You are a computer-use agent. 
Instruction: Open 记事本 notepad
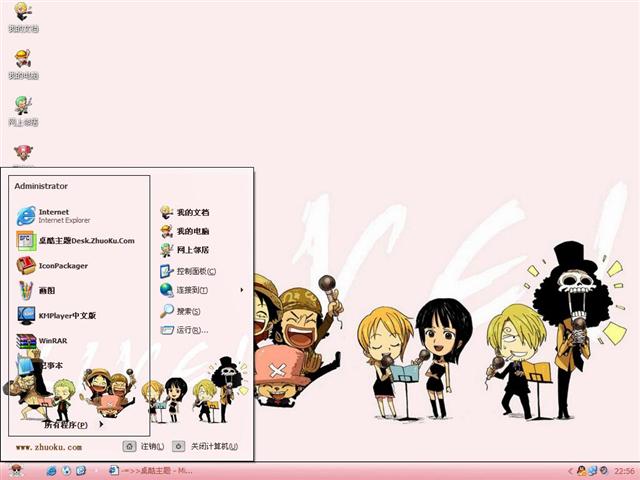click(40, 365)
